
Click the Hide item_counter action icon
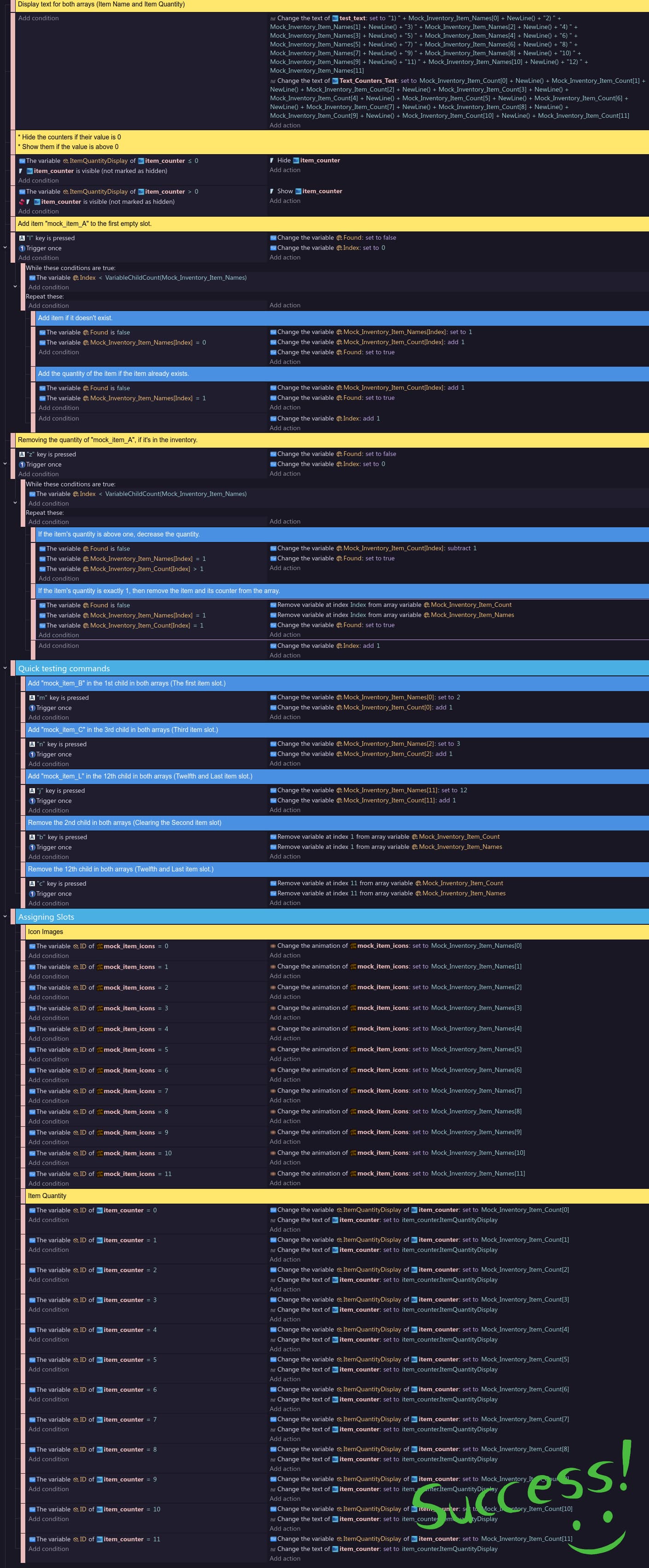click(272, 161)
